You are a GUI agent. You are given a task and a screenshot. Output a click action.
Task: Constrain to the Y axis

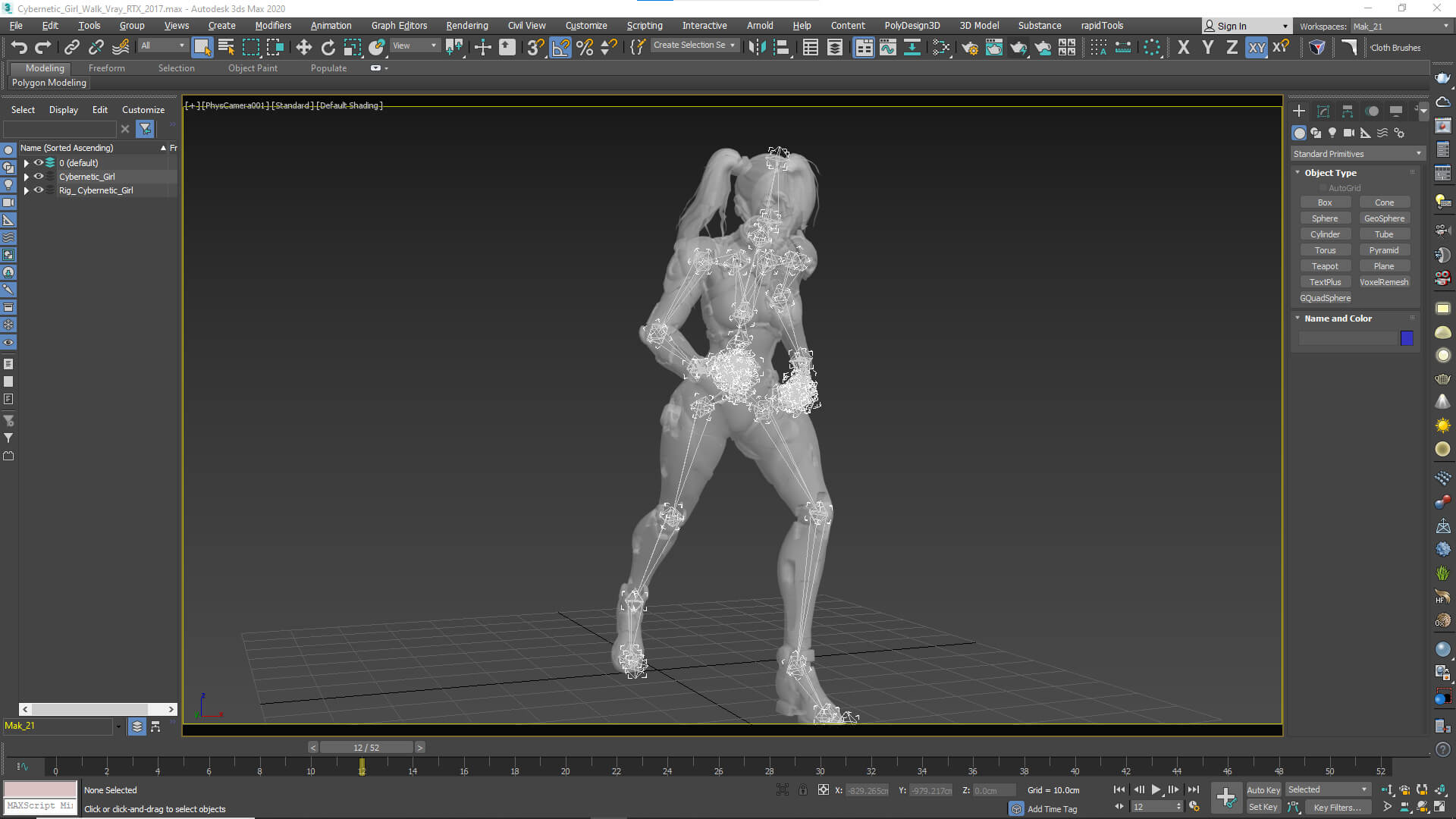[1208, 47]
